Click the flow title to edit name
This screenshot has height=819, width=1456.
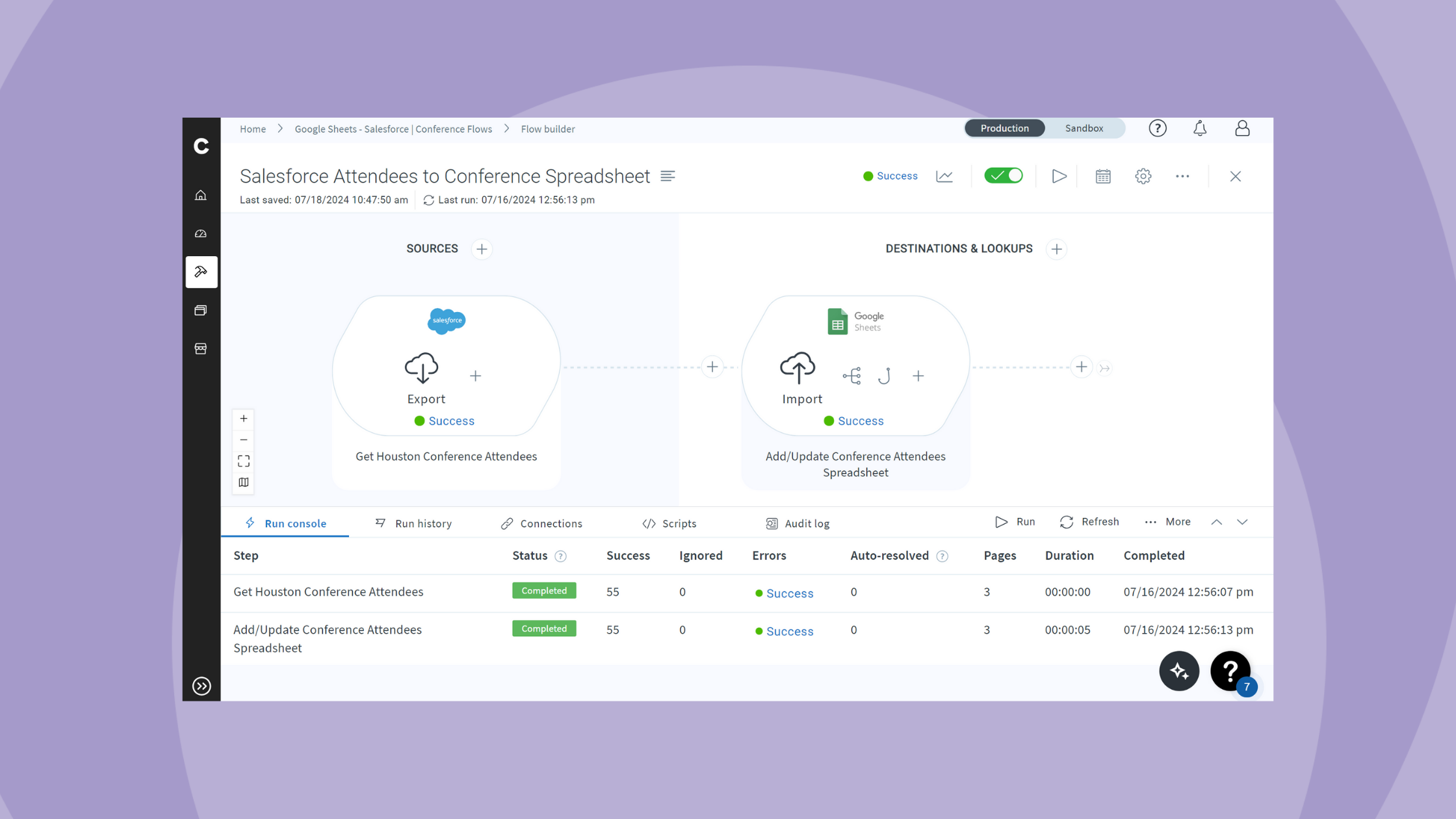(x=445, y=176)
